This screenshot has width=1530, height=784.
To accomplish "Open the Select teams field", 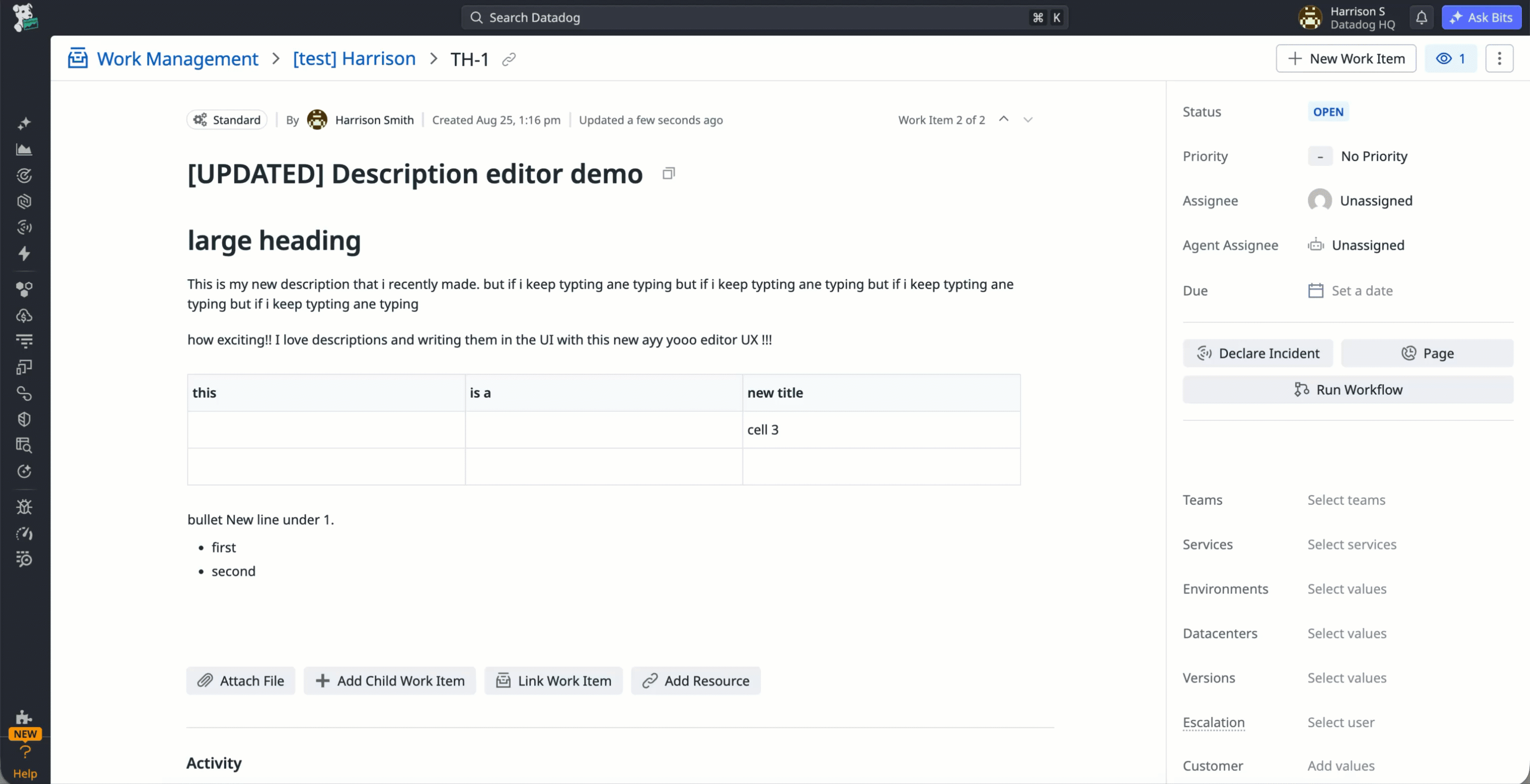I will click(x=1346, y=500).
